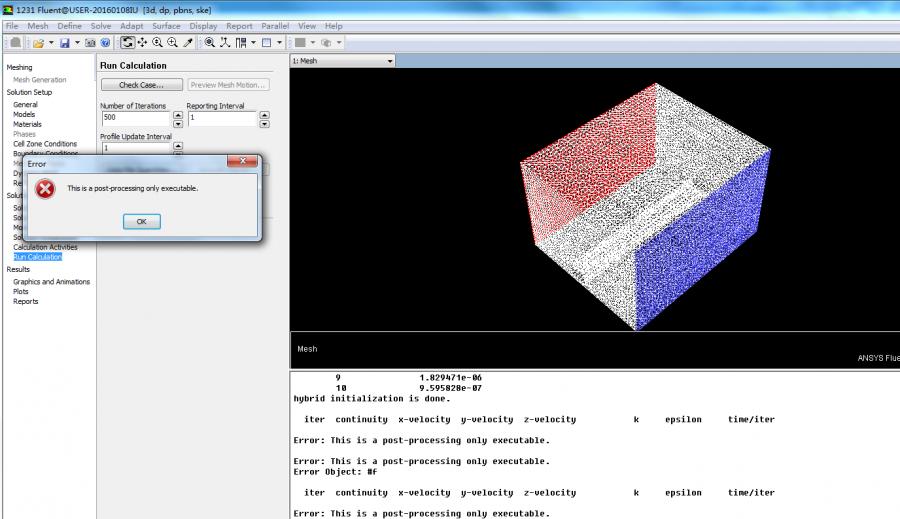Click OK in the Error dialog

(x=142, y=222)
